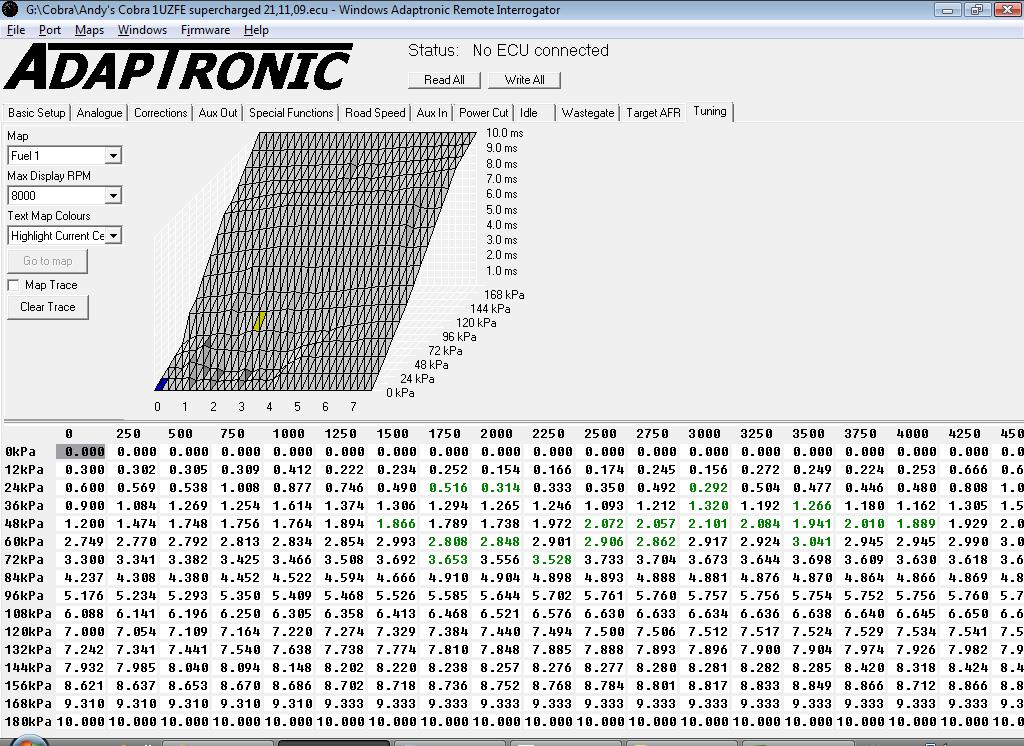Select the 0.666 cell in the 12kPa row

968,470
